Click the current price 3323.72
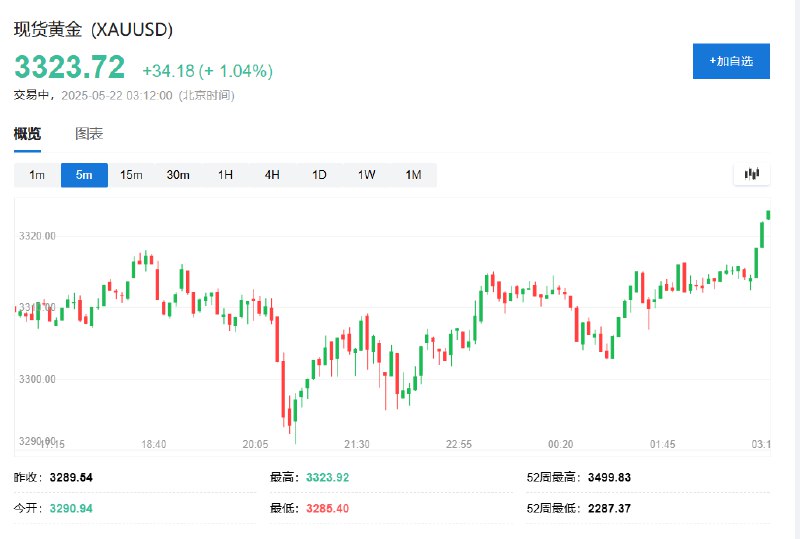The image size is (800, 539). tap(69, 67)
